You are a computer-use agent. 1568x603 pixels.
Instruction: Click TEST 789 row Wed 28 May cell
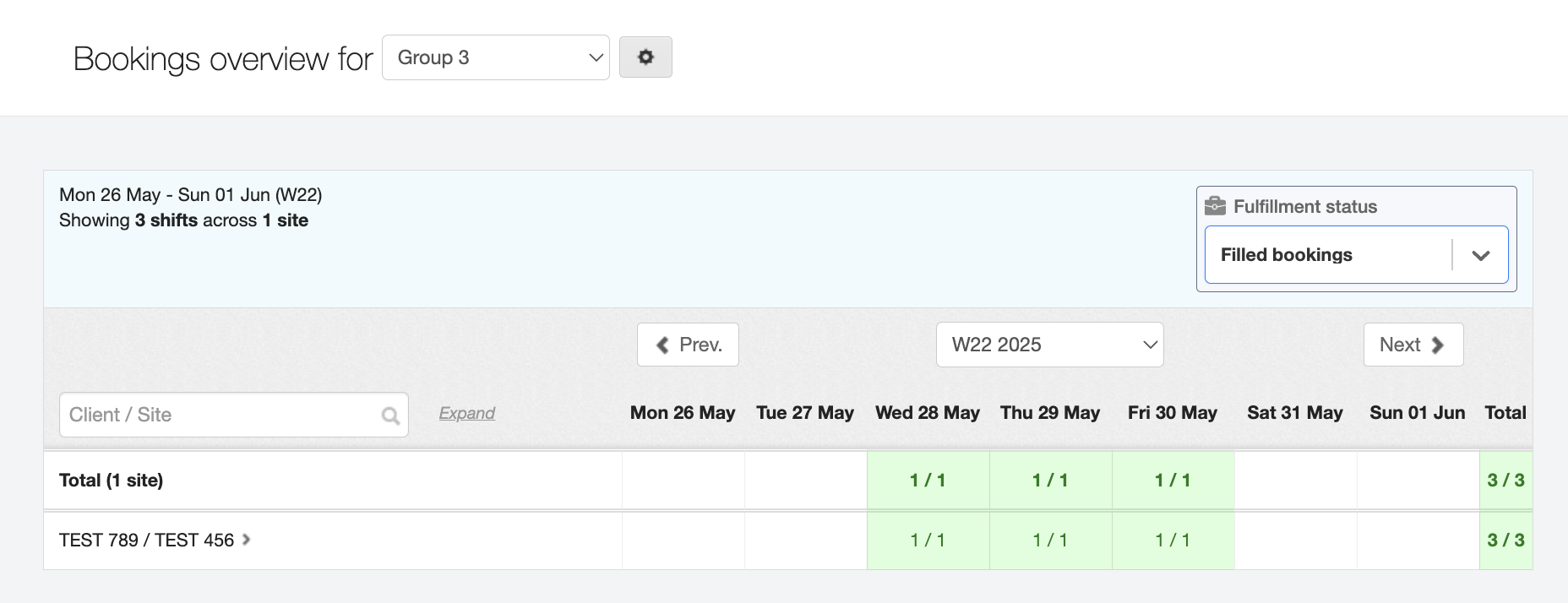(928, 541)
